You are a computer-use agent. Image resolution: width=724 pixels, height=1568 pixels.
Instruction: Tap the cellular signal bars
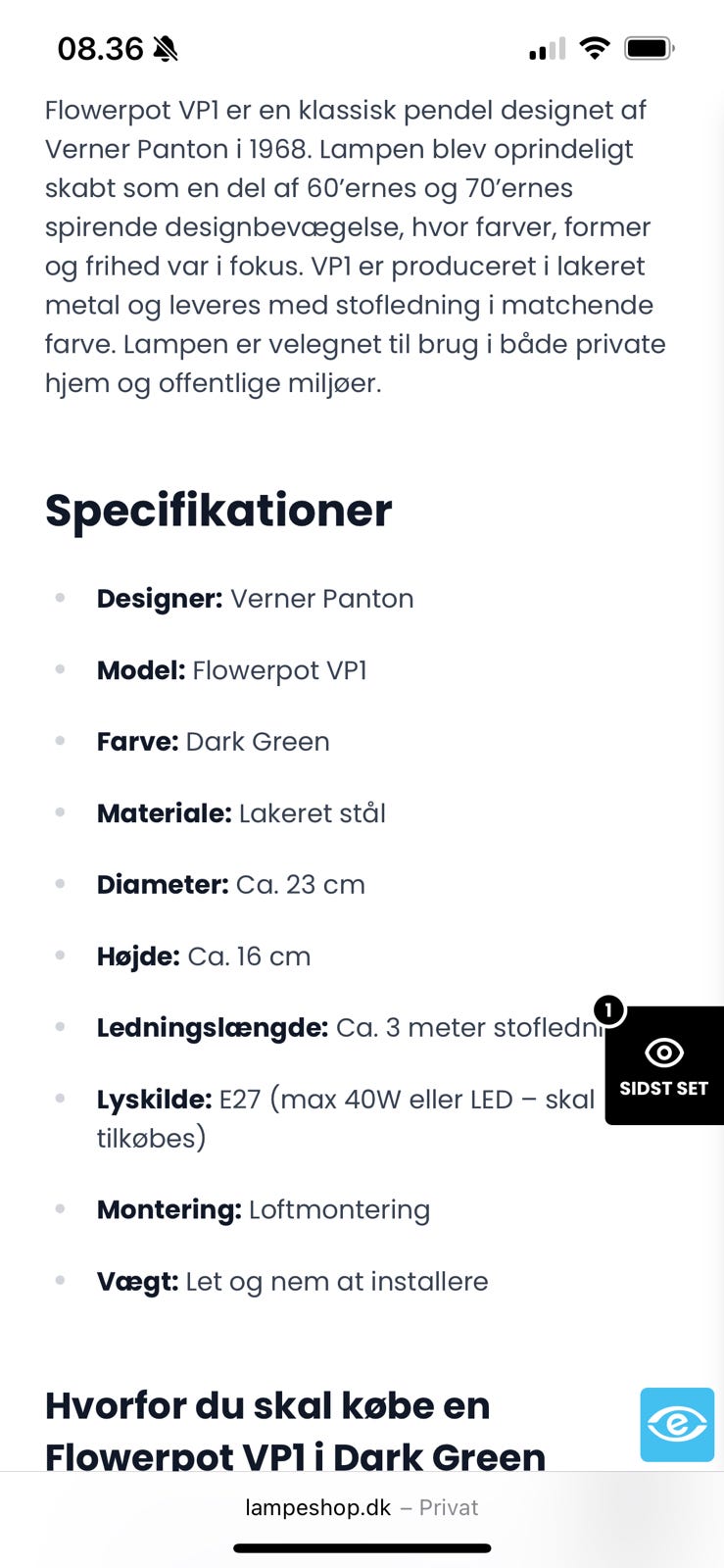(x=547, y=49)
